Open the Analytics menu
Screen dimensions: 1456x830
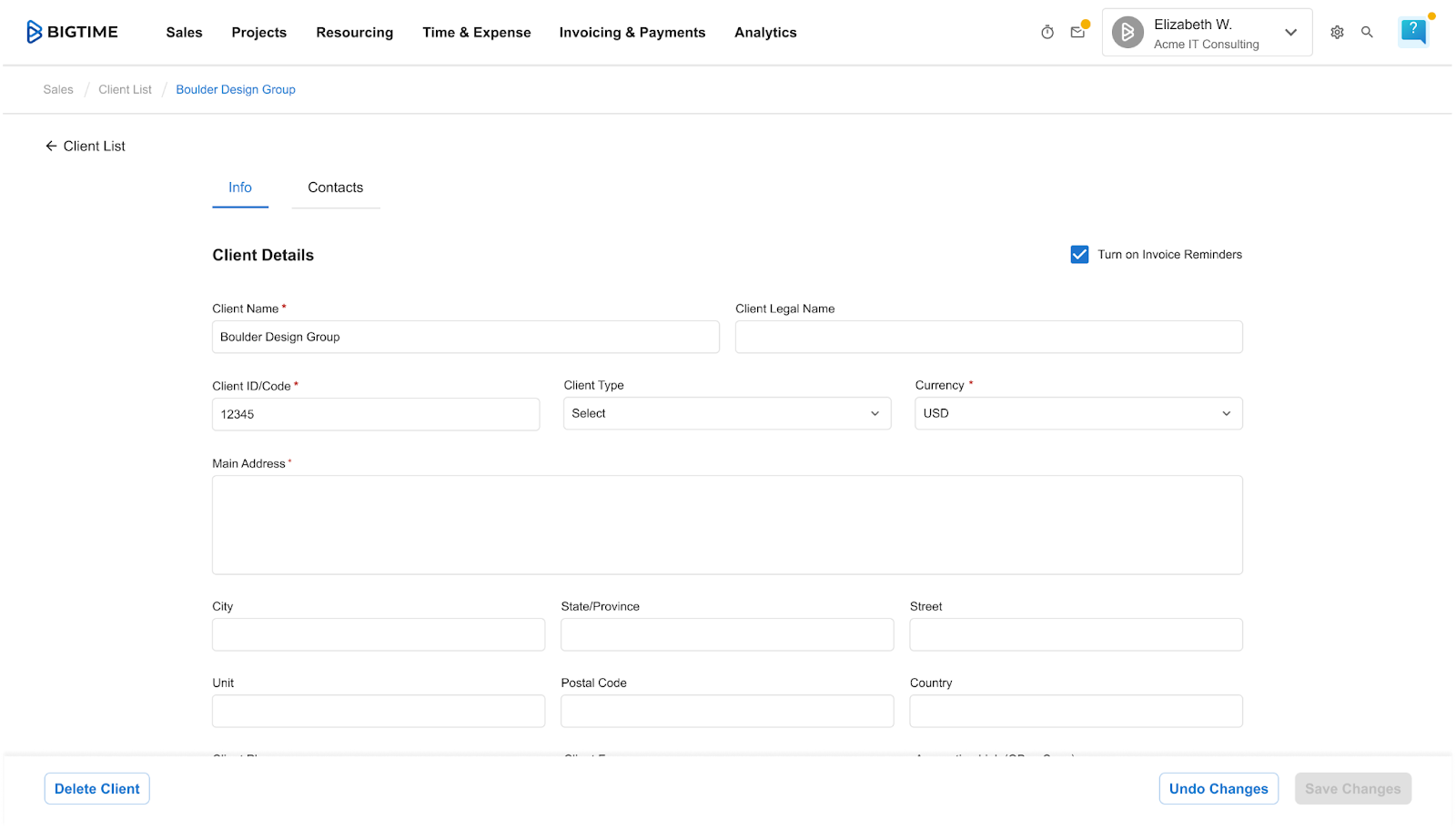(764, 33)
